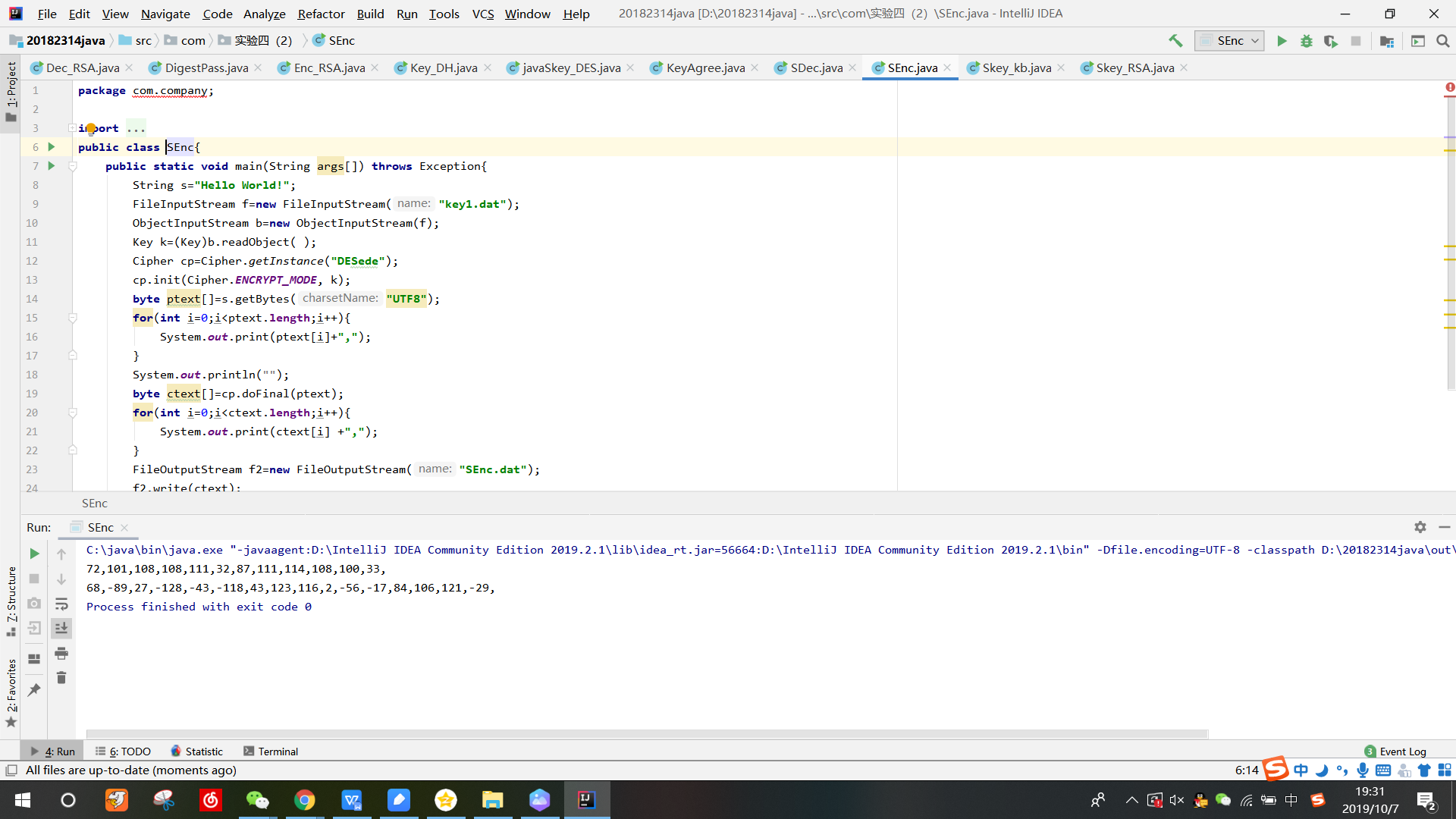Collapse the main method fold marker
This screenshot has height=819, width=1456.
(x=73, y=166)
